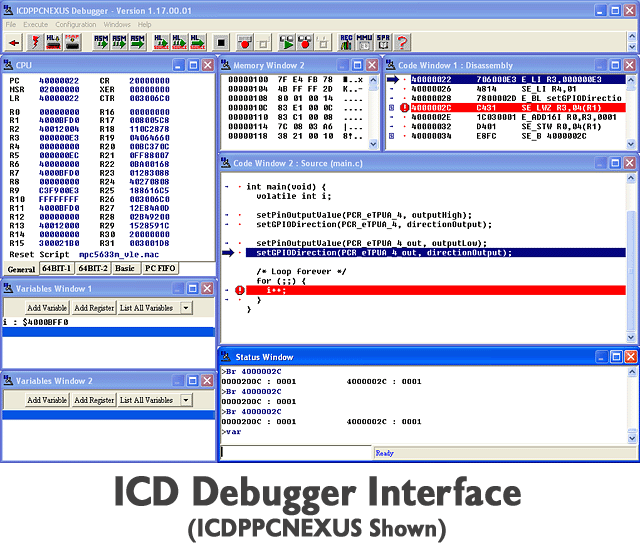Click Add Variable in Variables Window 2
640x543 pixels.
[47, 400]
